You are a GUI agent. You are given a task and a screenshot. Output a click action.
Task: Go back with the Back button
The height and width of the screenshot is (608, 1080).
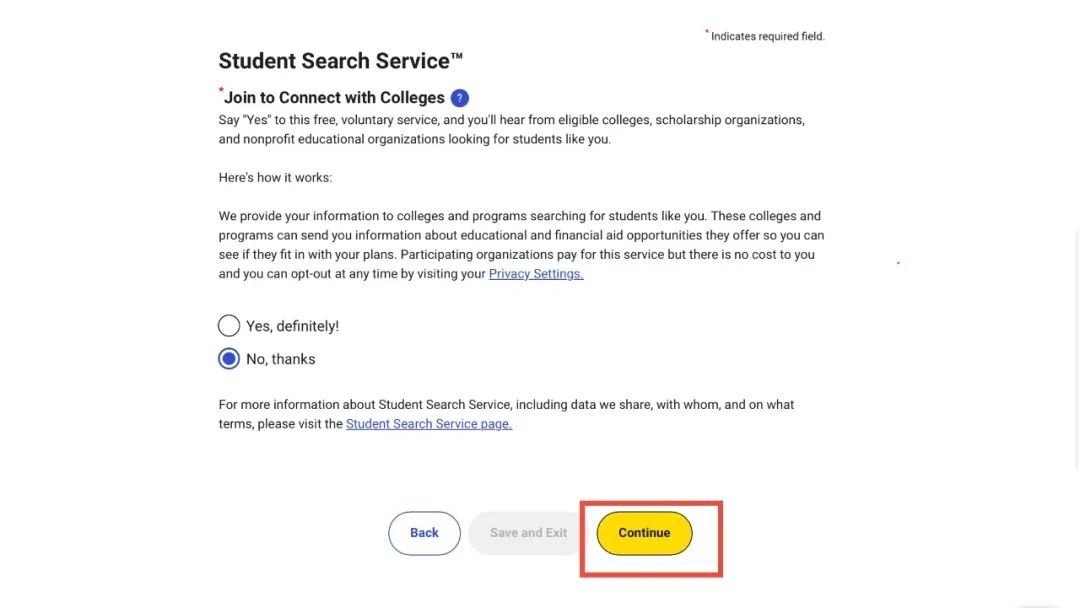[x=424, y=533]
